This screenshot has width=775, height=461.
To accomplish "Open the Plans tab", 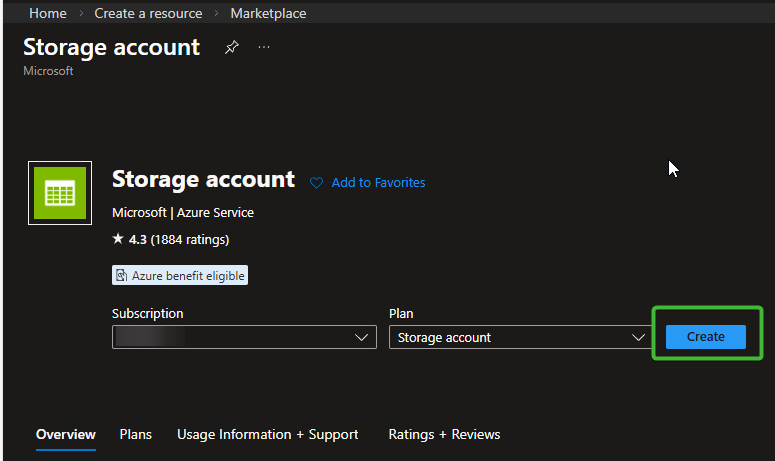I will pos(136,435).
